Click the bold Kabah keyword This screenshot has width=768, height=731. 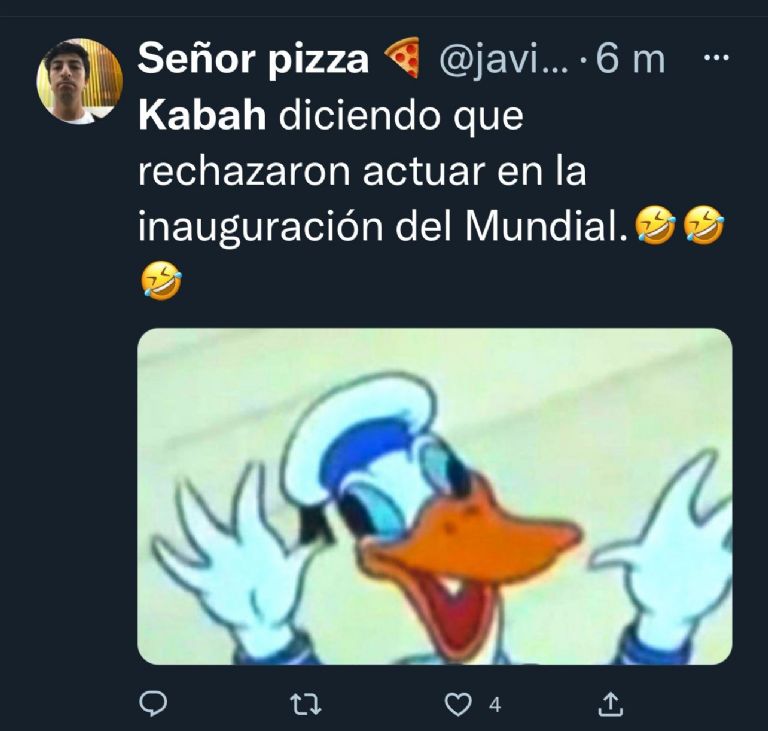[x=202, y=116]
